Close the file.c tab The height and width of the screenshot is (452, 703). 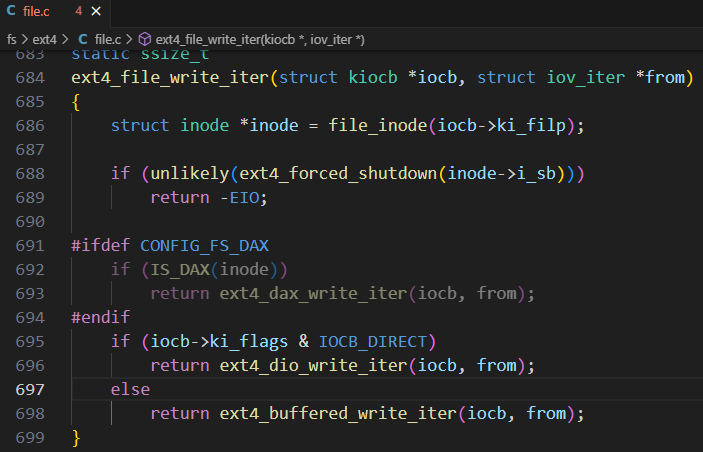click(96, 11)
